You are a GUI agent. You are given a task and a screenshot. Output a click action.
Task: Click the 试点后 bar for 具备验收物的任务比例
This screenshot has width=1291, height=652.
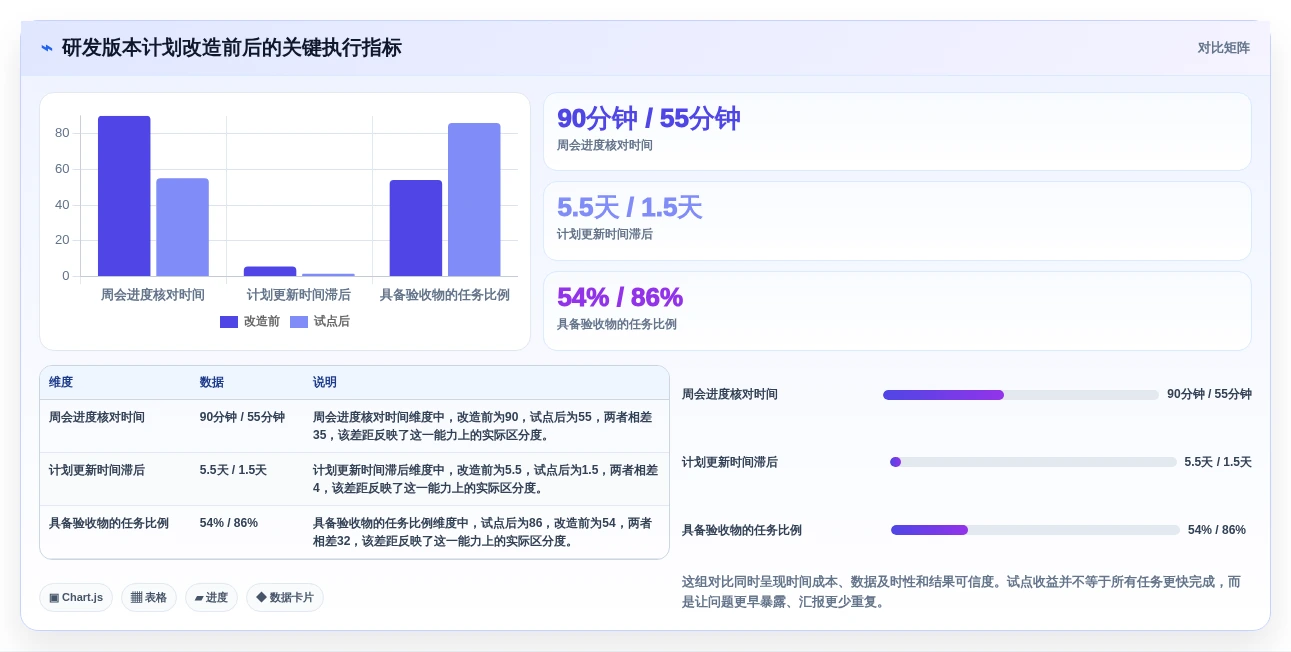point(474,200)
